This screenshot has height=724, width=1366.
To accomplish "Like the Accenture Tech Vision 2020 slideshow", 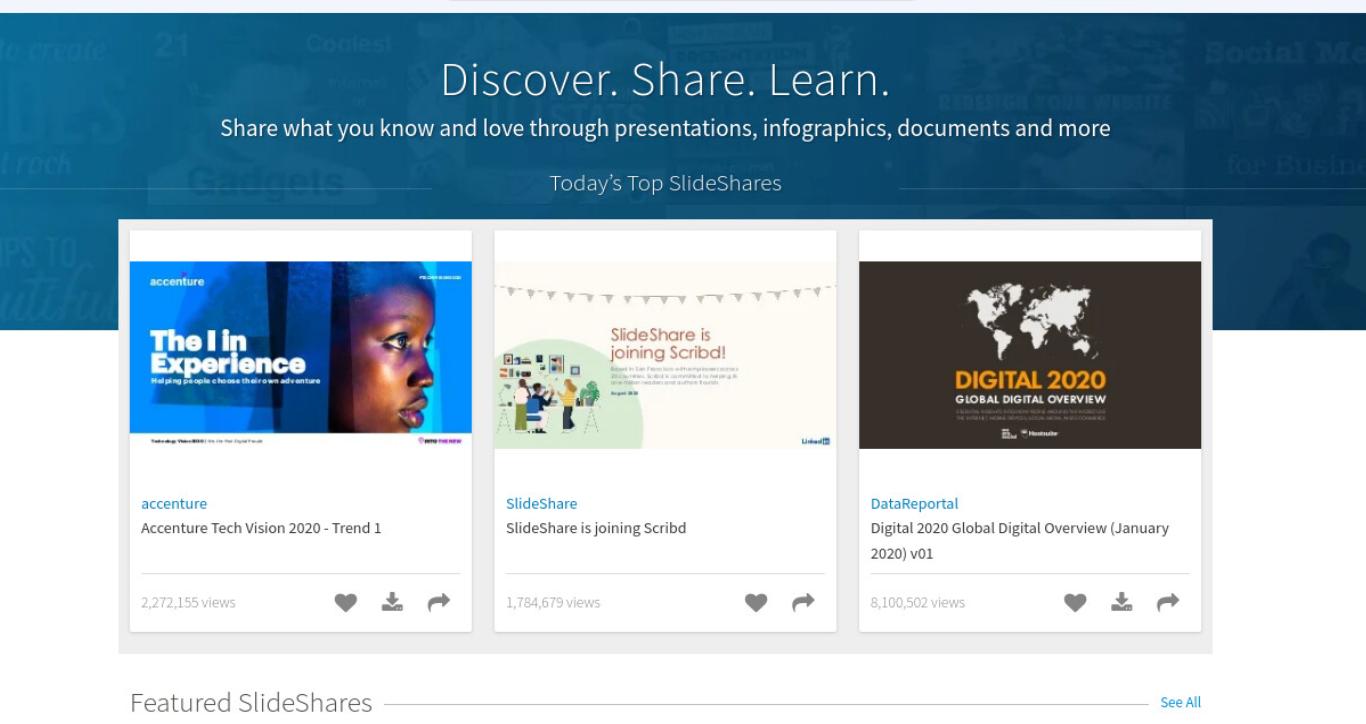I will (x=345, y=602).
